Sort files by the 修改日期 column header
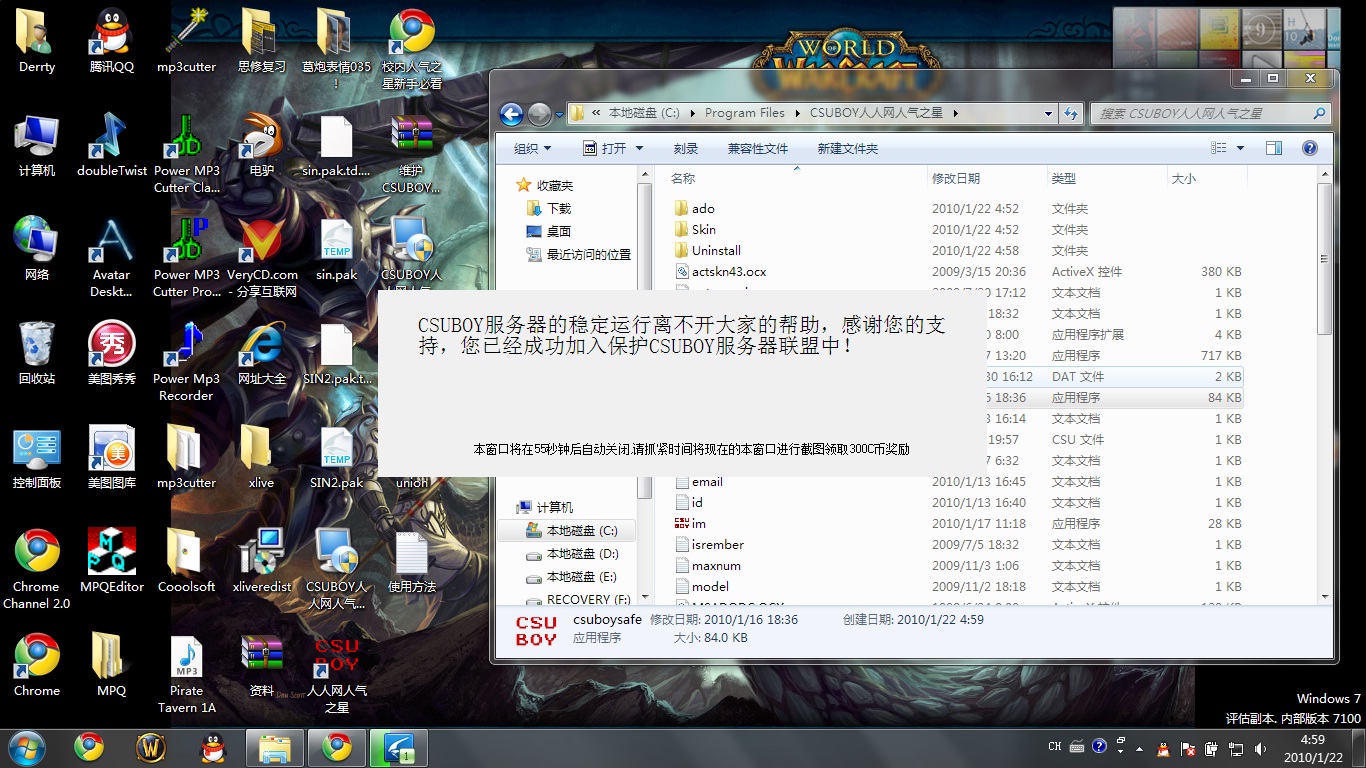1366x768 pixels. tap(986, 178)
